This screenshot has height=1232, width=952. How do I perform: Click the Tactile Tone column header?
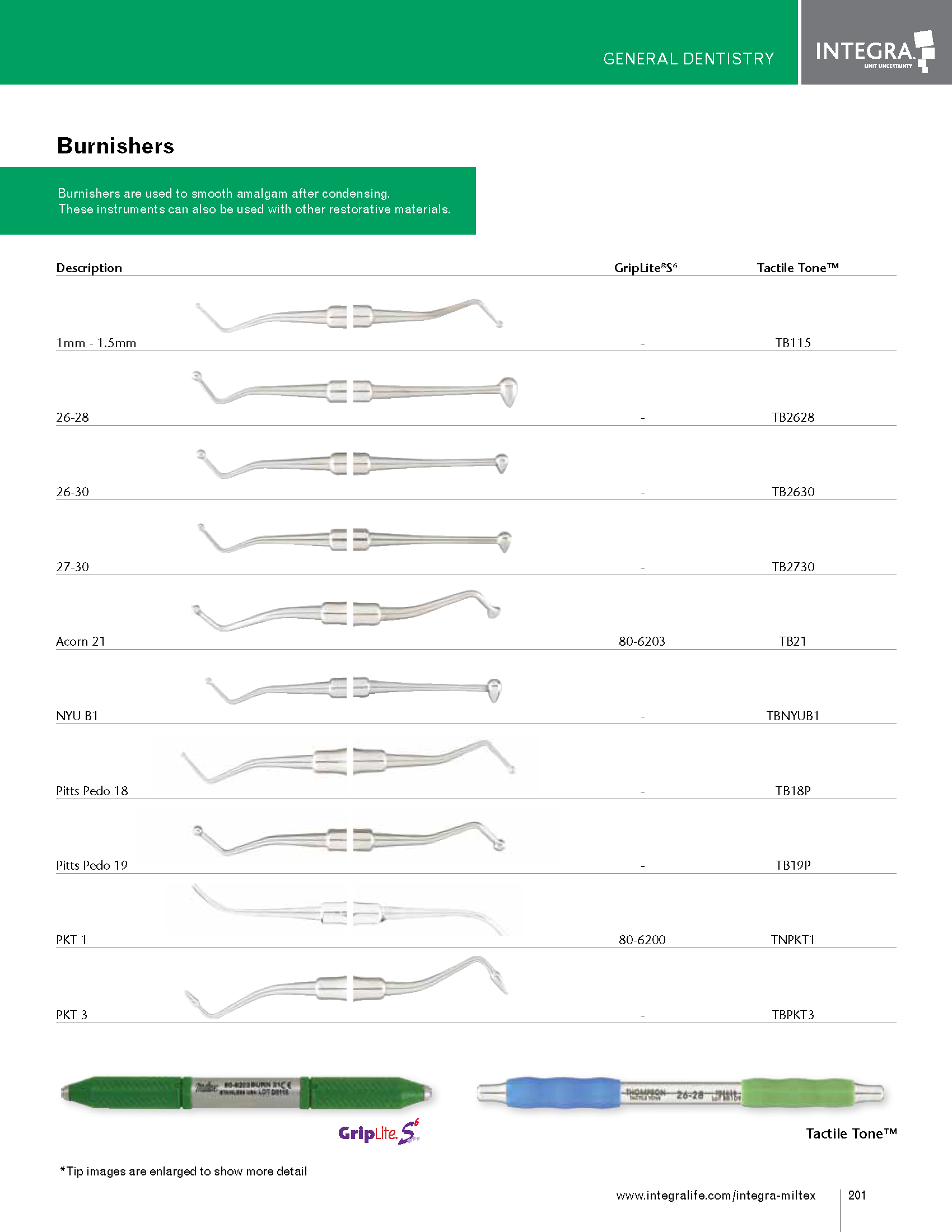(x=797, y=268)
